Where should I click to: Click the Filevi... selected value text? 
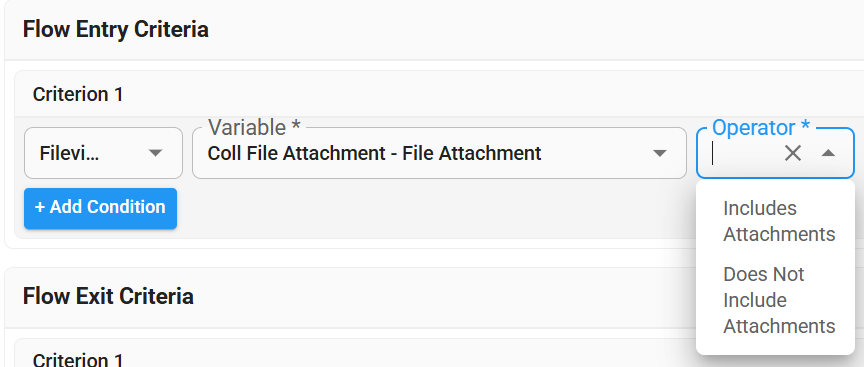click(x=69, y=154)
